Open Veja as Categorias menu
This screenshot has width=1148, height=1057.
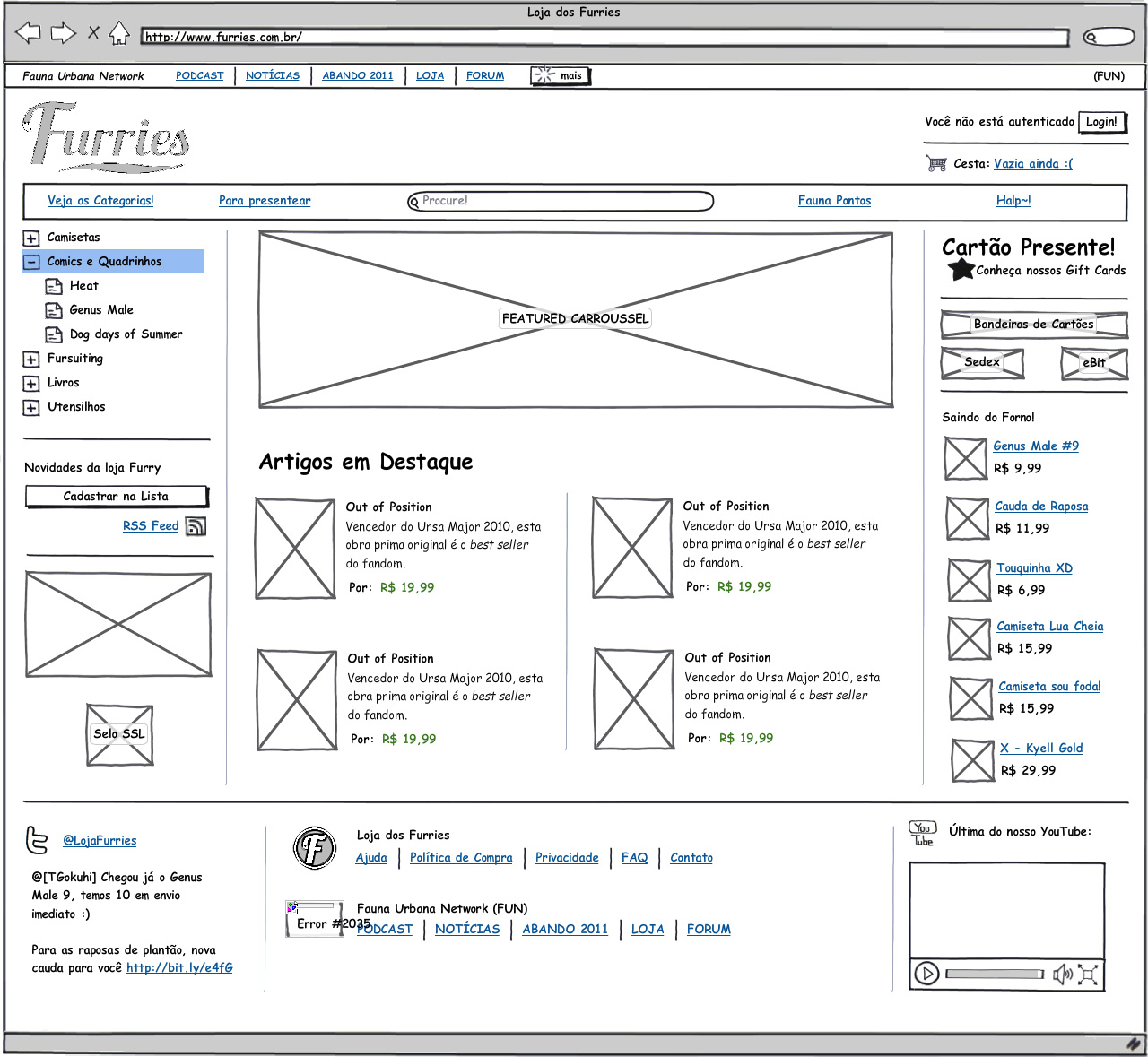[x=100, y=201]
